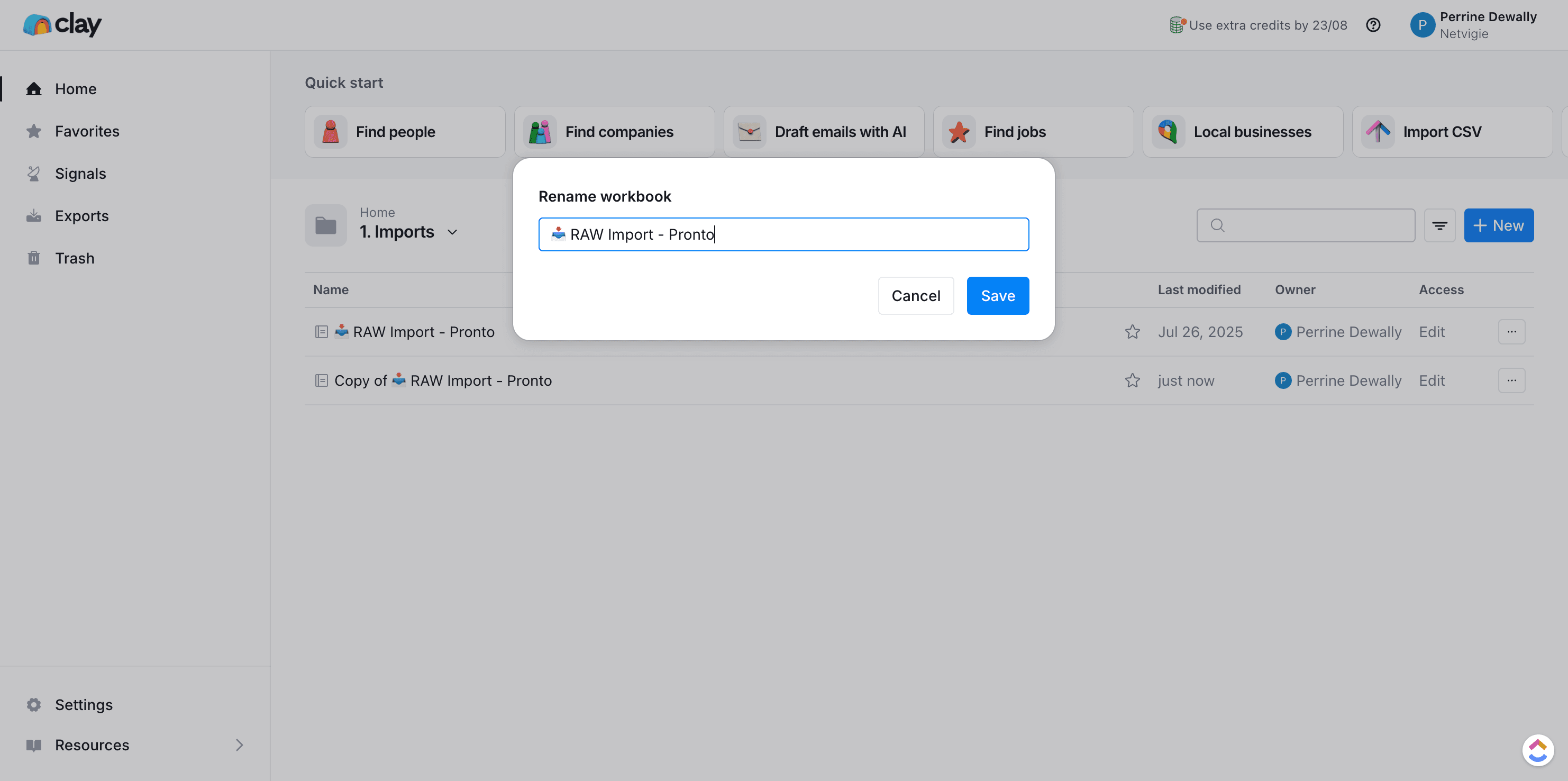Open Find jobs quick action
The image size is (1568, 781).
[x=1033, y=131]
